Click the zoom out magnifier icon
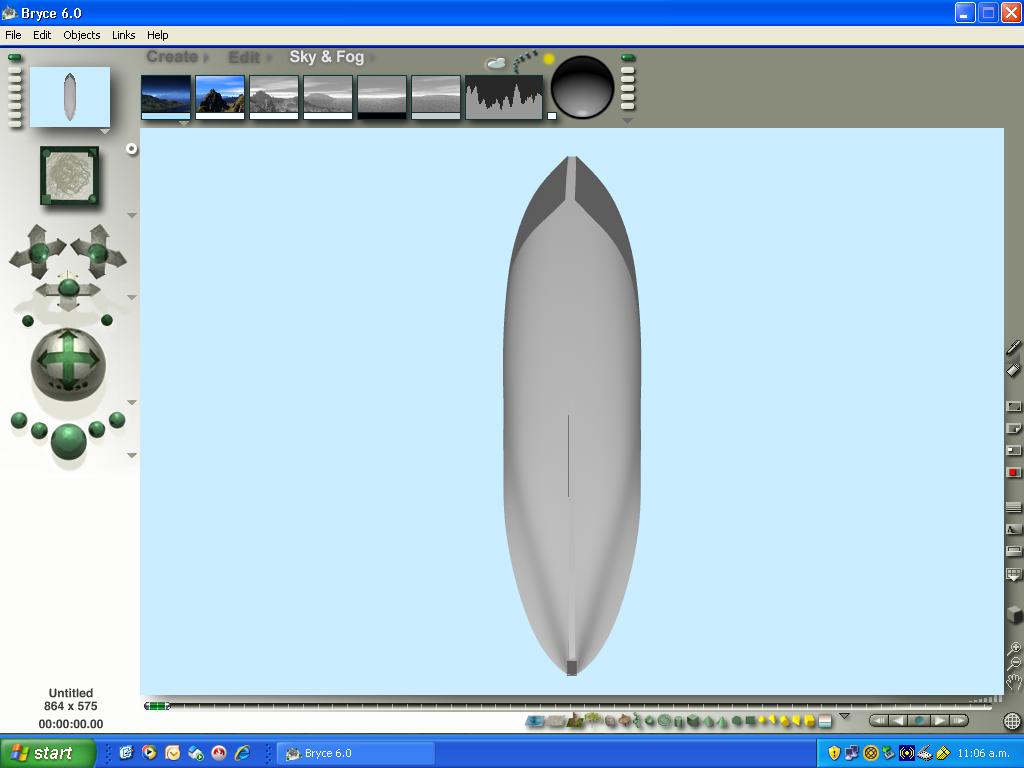The image size is (1024, 768). point(1014,664)
